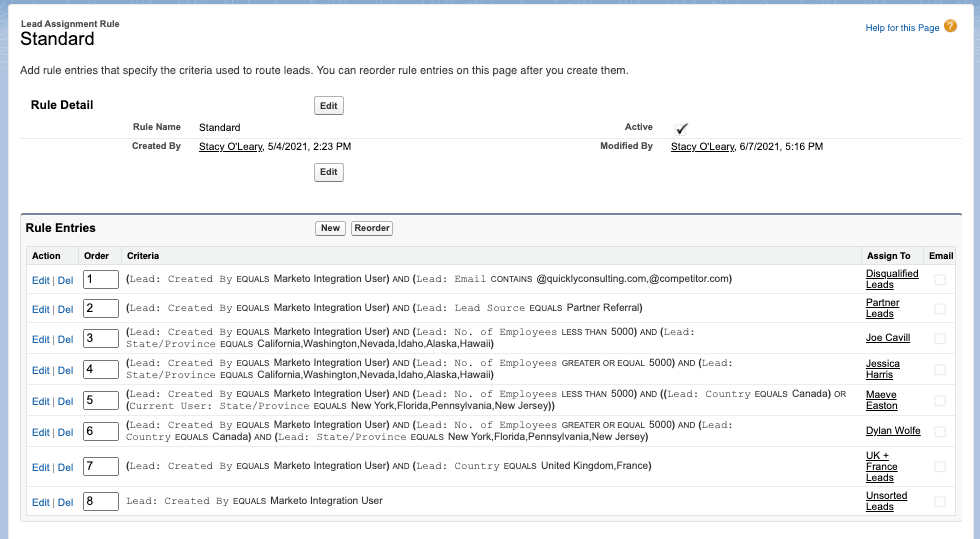Click Email checkbox for Jessica Harris row
This screenshot has height=539, width=980.
pyautogui.click(x=939, y=370)
